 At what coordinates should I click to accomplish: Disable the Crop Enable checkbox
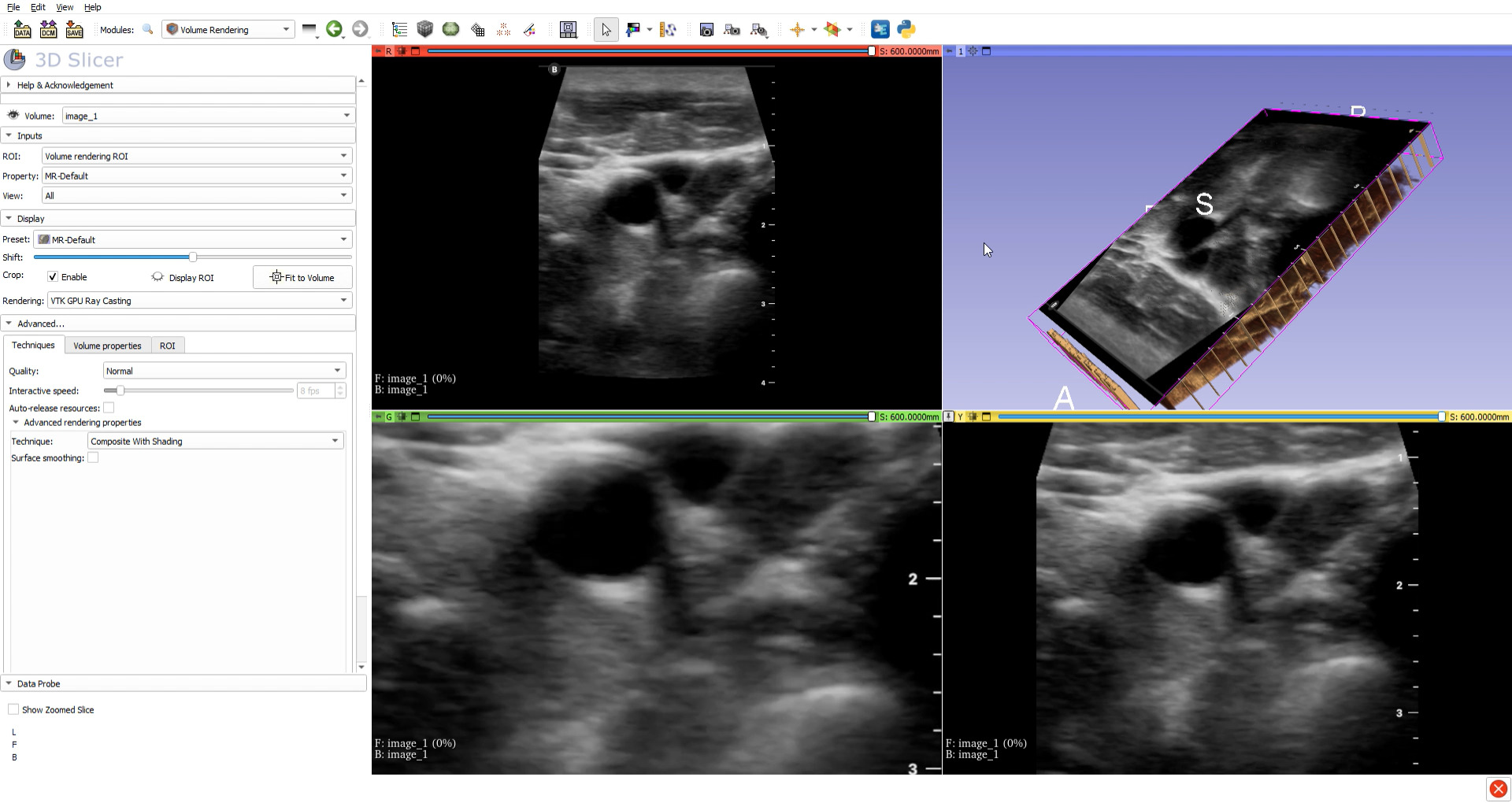tap(53, 277)
